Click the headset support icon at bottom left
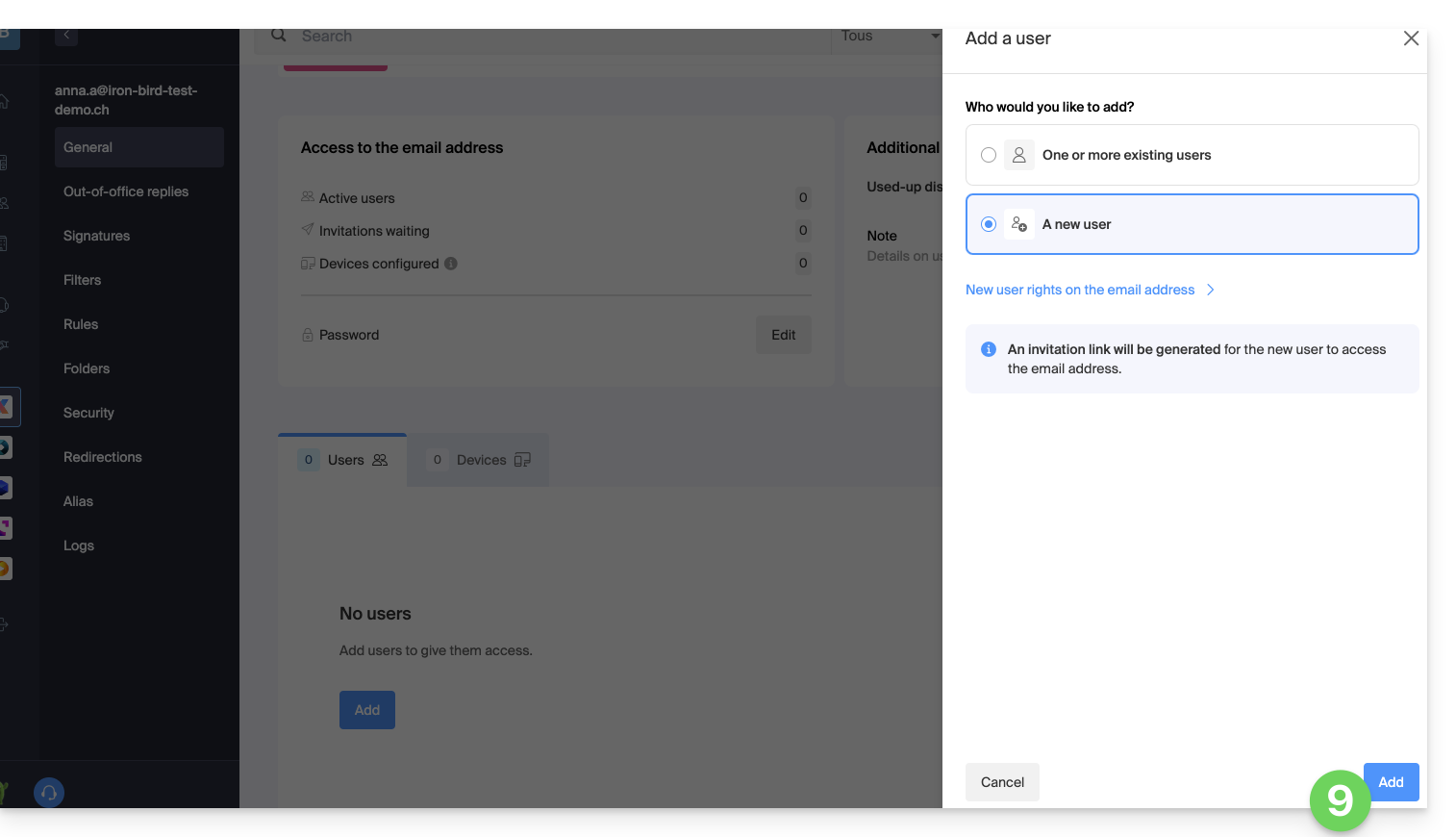This screenshot has width=1456, height=837. coord(49,793)
